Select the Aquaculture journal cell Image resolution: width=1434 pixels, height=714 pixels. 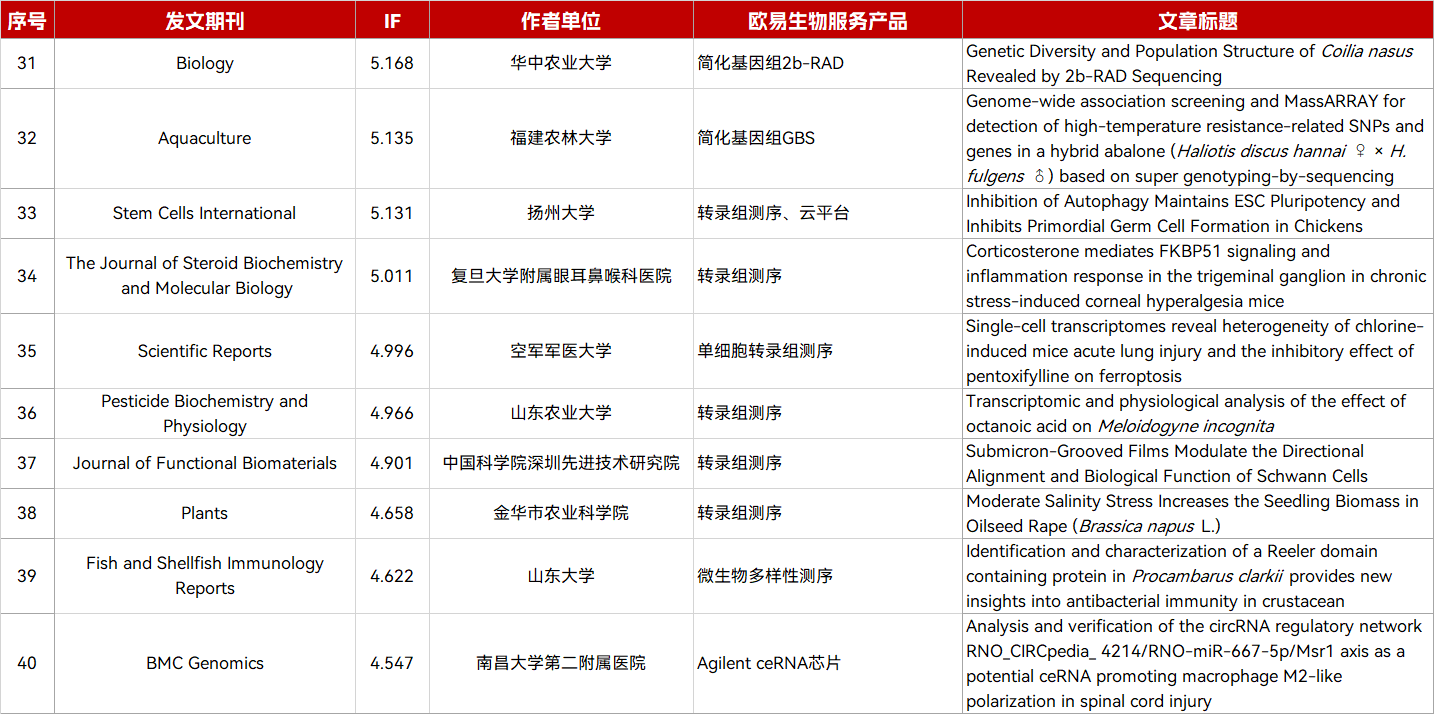205,139
